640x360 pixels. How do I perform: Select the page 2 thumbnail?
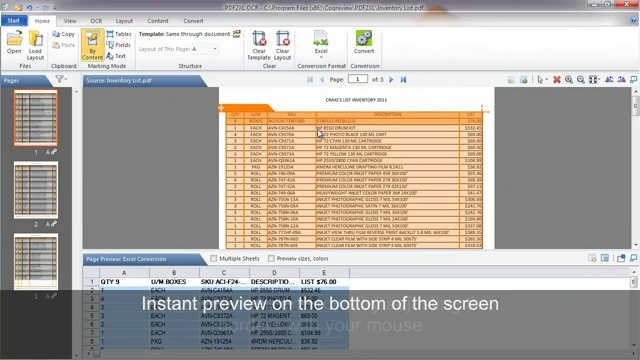pos(36,190)
